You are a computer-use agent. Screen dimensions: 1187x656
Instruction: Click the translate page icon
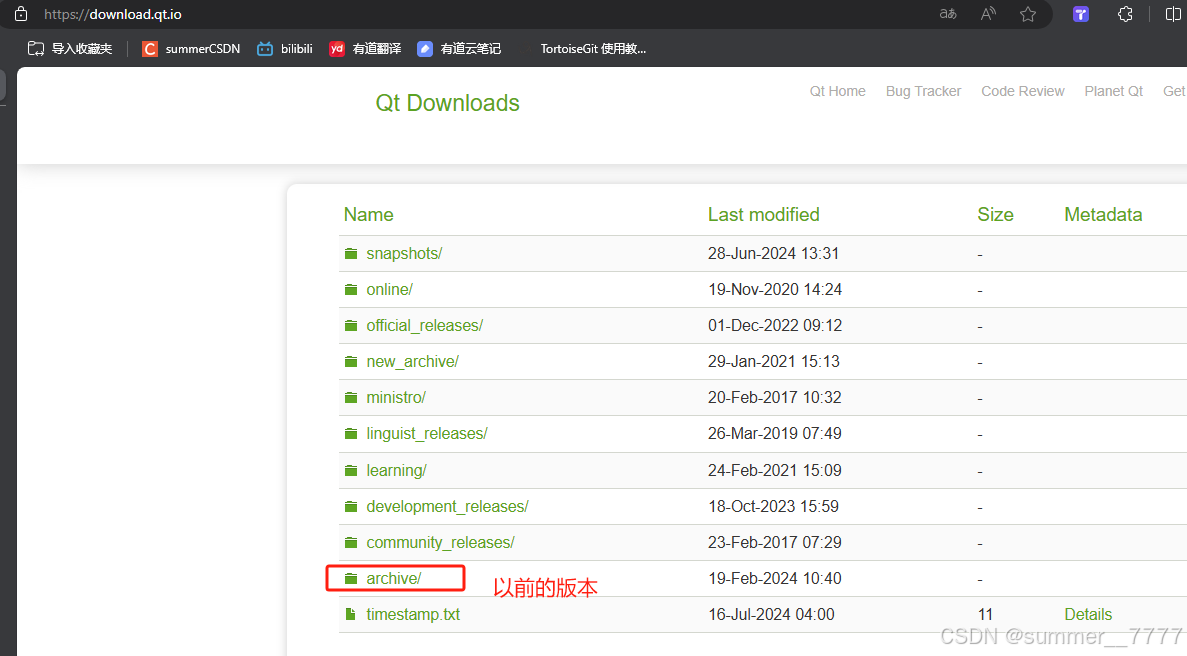click(x=948, y=14)
